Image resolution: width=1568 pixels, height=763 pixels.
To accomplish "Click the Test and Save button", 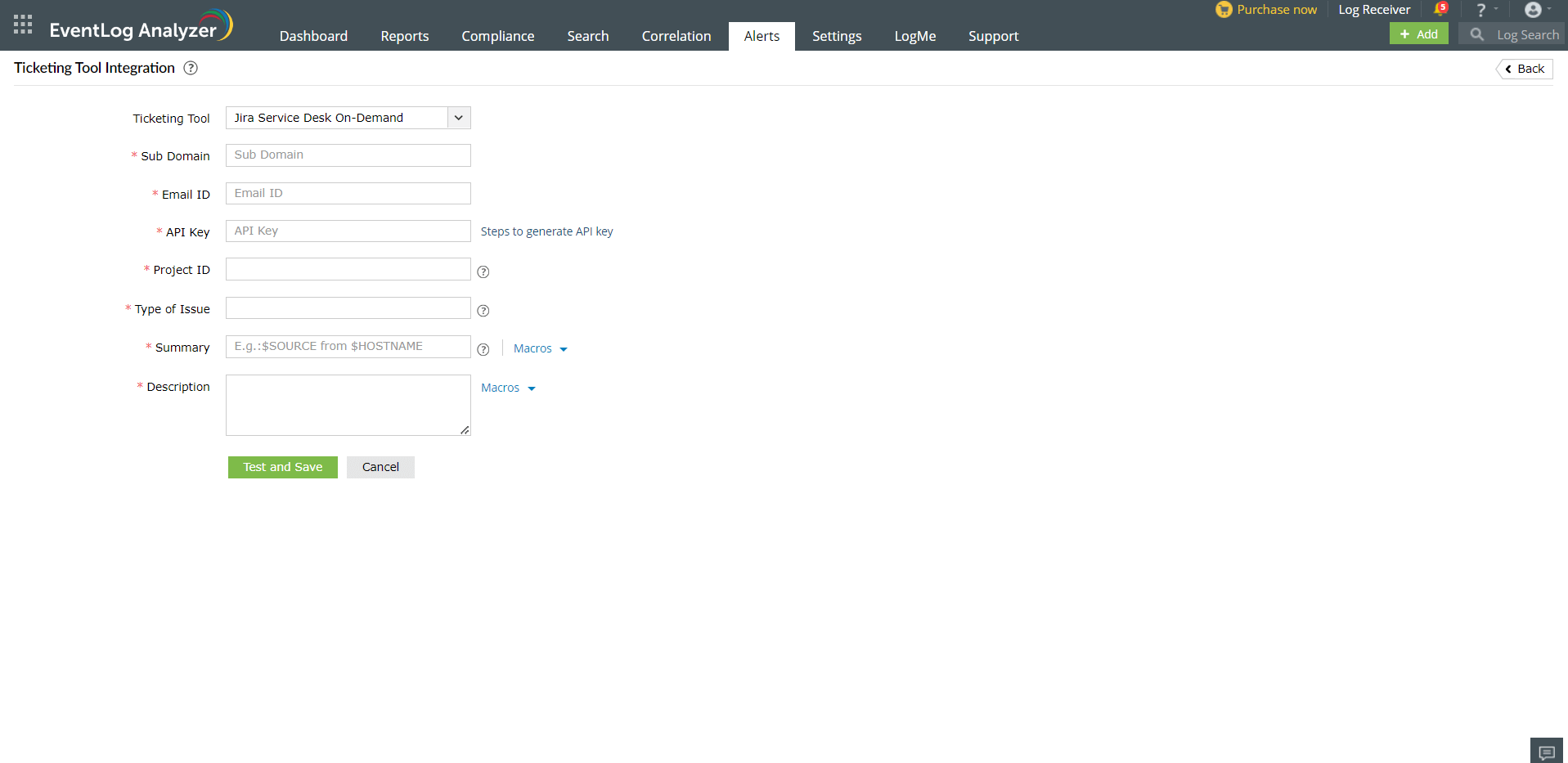I will (283, 467).
